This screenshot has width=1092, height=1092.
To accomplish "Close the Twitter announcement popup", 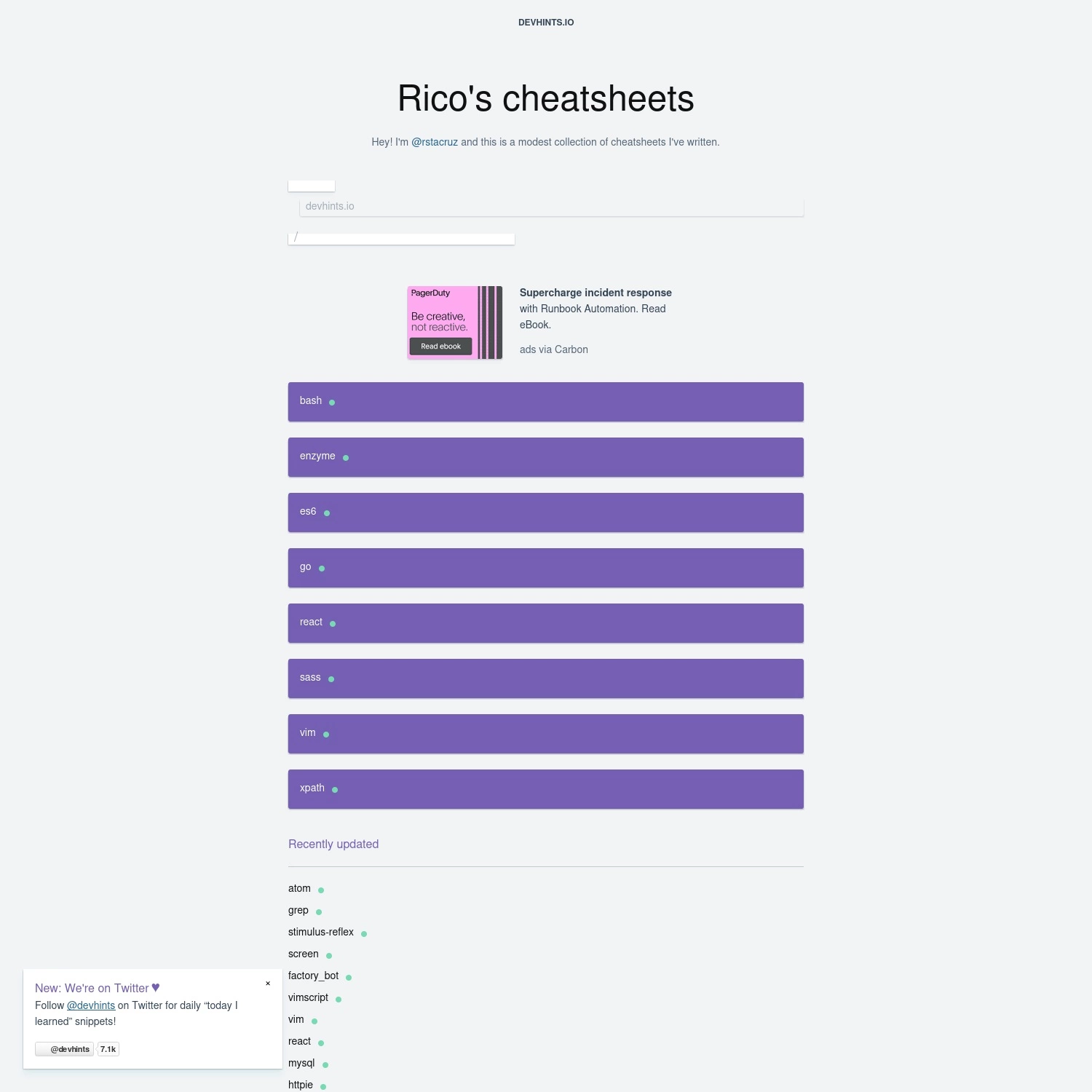I will (268, 984).
